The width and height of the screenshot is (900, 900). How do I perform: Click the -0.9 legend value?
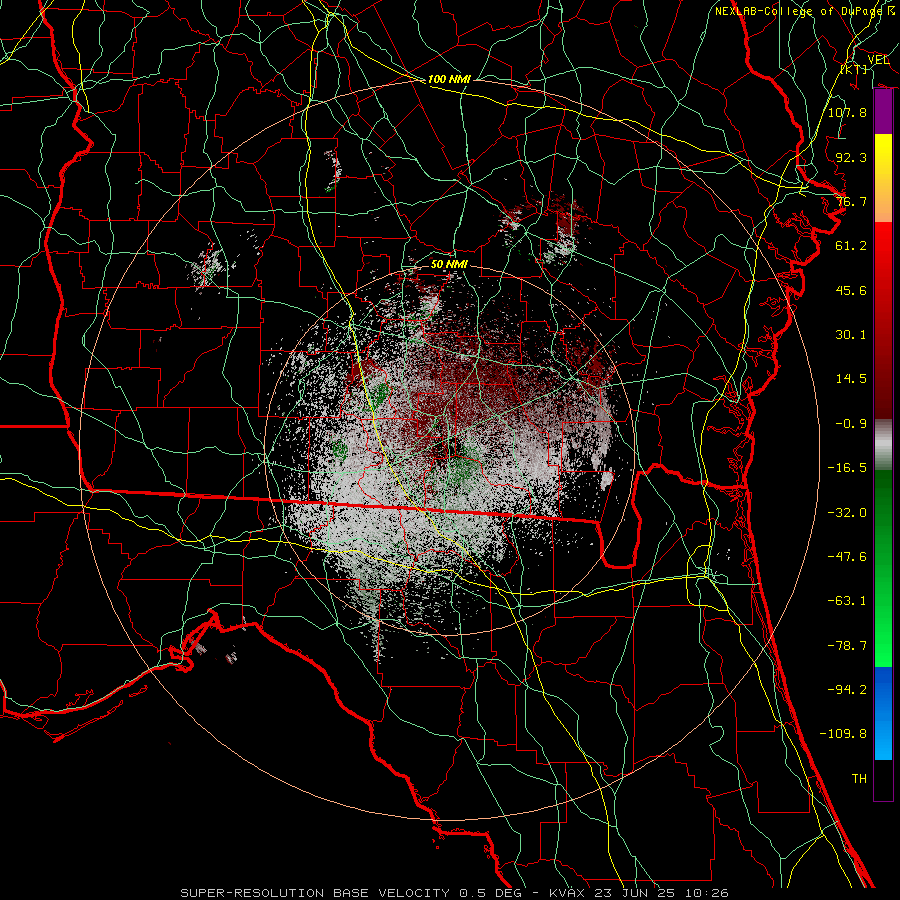tap(851, 424)
